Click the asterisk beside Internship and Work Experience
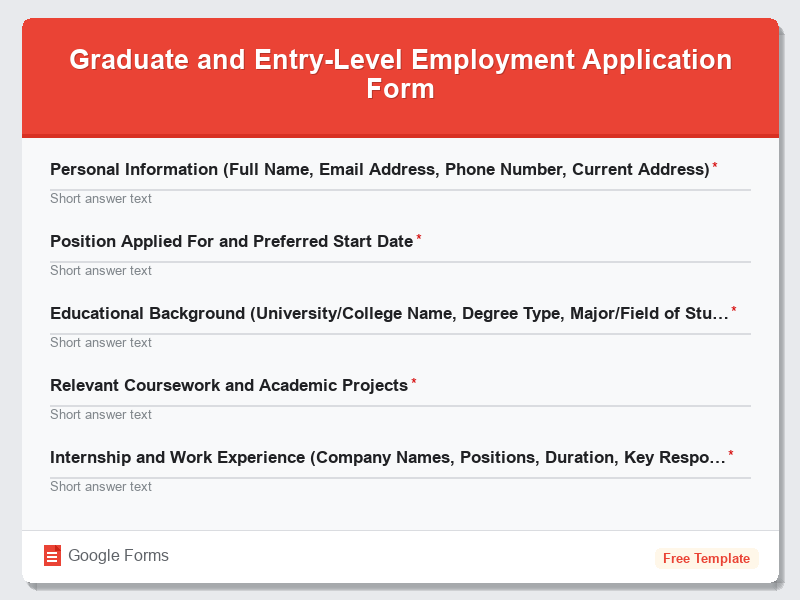The width and height of the screenshot is (800, 600). pyautogui.click(x=731, y=451)
